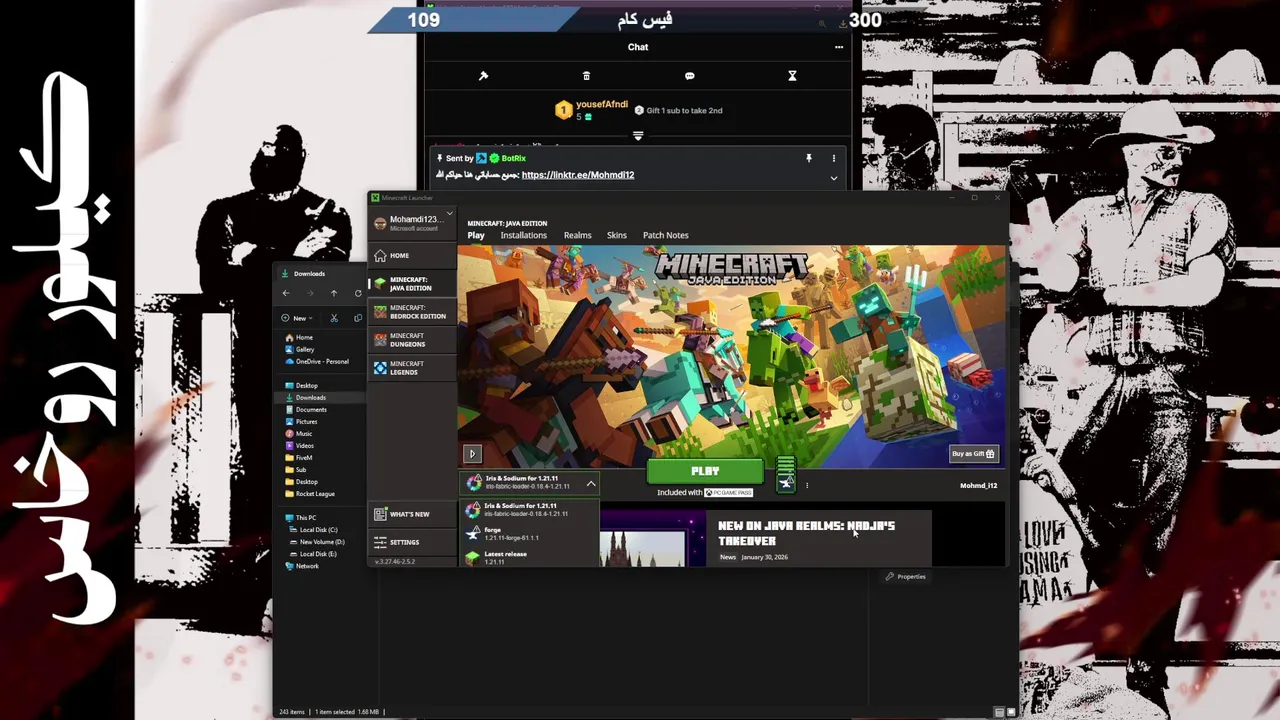Viewport: 1280px width, 720px height.
Task: Click BotRix username in pinned message
Action: click(x=513, y=158)
